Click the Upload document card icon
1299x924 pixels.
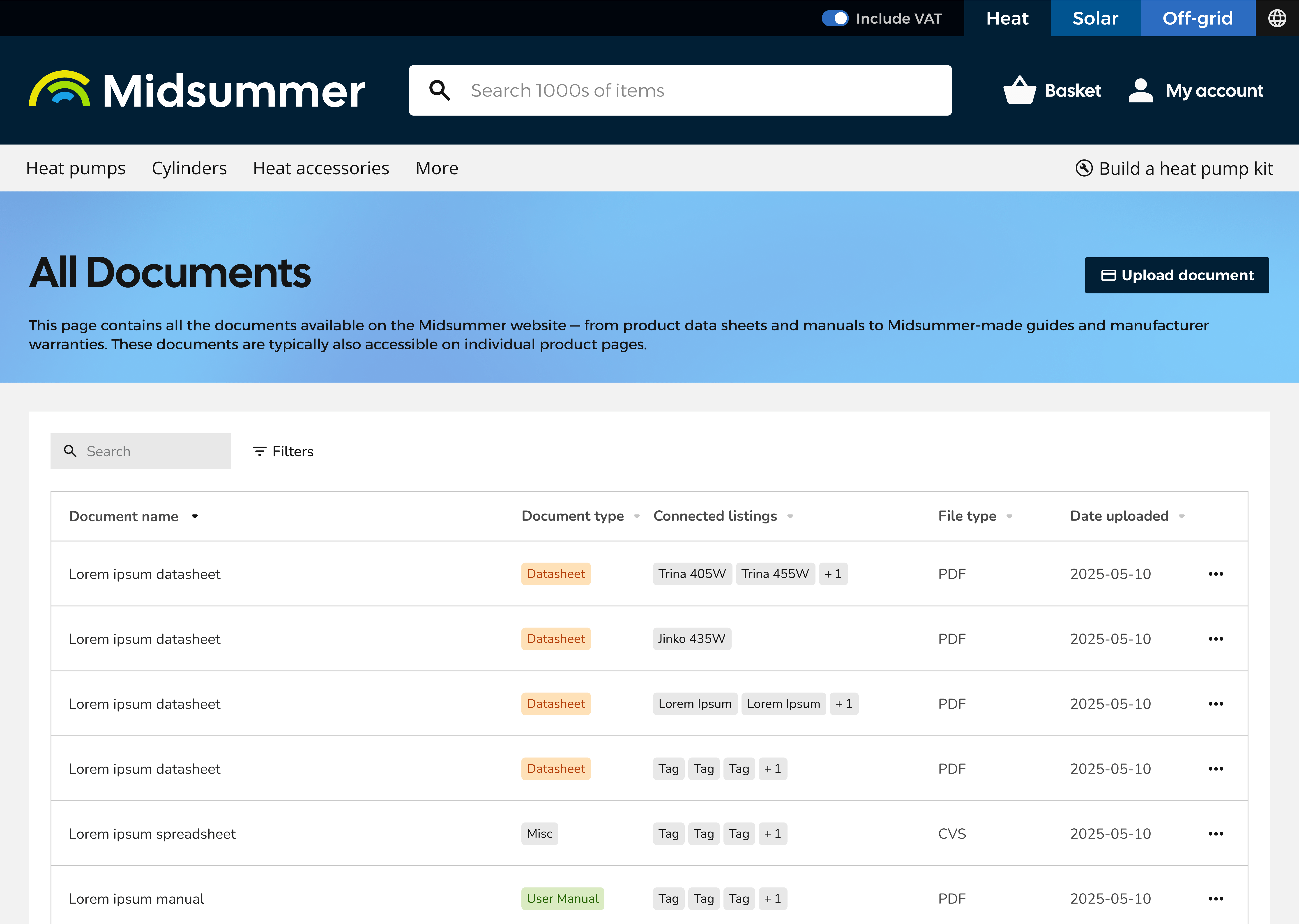[1108, 275]
